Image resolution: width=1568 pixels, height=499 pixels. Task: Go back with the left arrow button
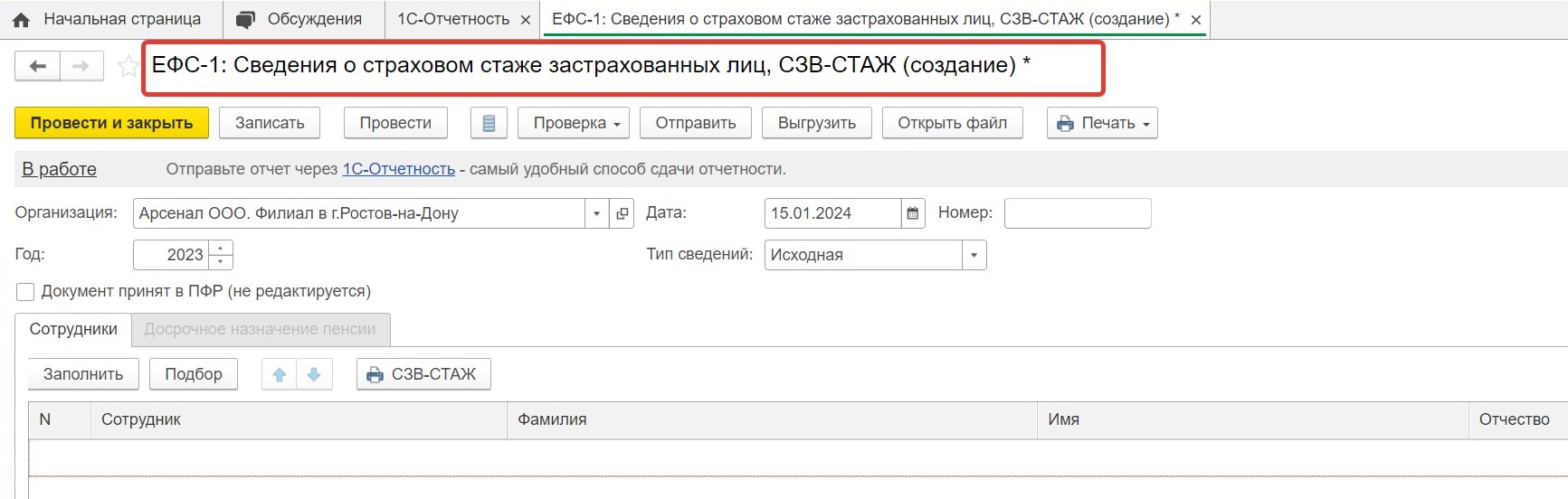[x=38, y=66]
